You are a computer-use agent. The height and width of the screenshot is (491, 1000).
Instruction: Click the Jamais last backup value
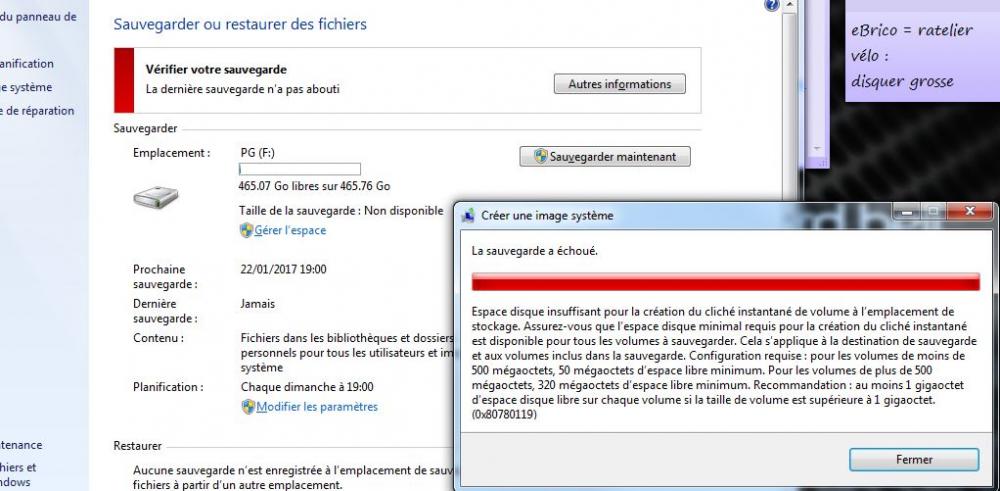258,304
